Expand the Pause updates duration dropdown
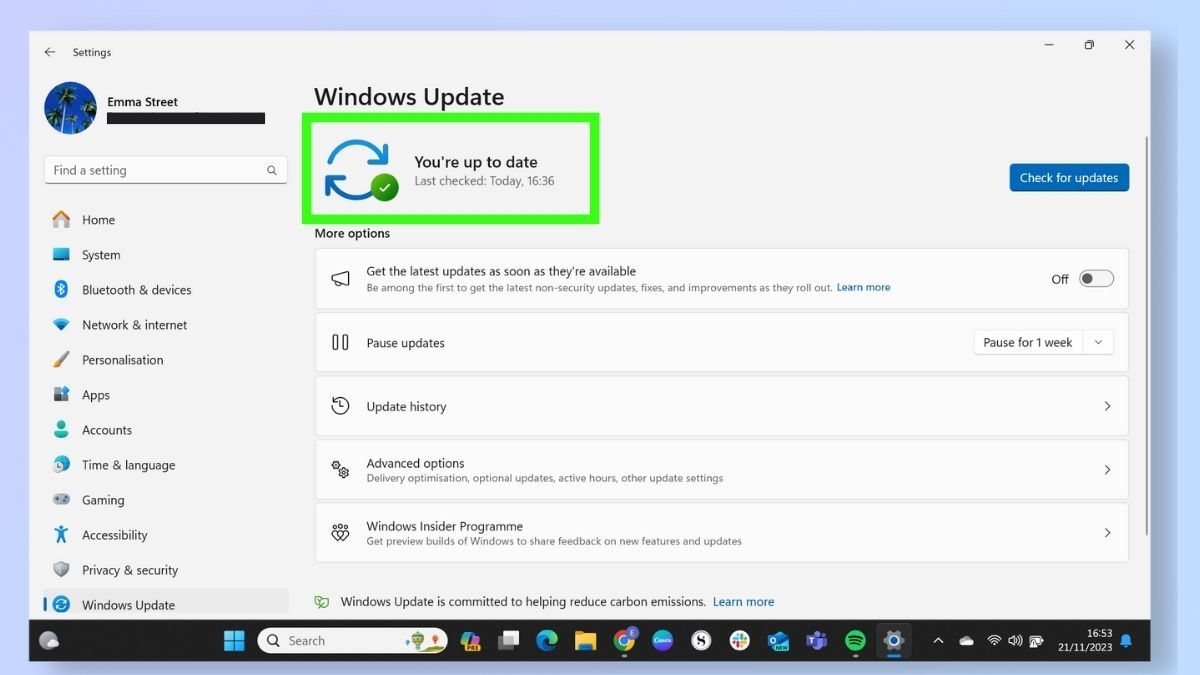1200x675 pixels. (1097, 341)
